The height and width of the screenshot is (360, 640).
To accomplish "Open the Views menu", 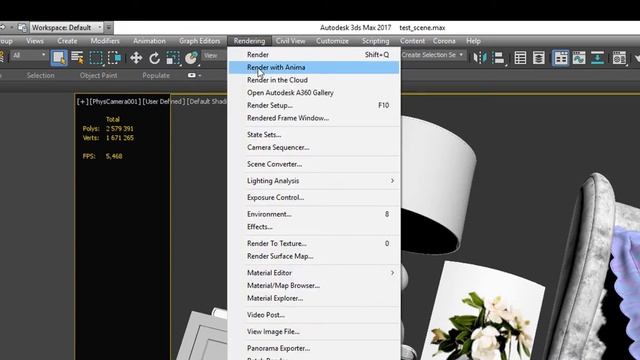I will (x=35, y=41).
